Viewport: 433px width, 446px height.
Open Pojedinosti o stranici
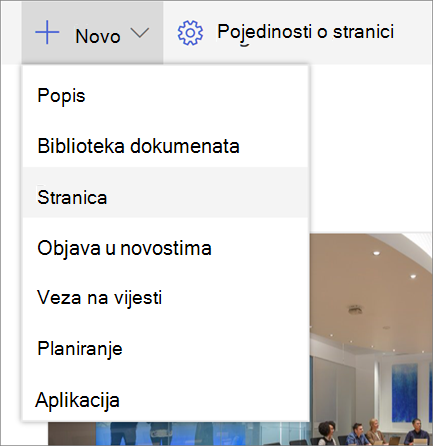[x=305, y=32]
